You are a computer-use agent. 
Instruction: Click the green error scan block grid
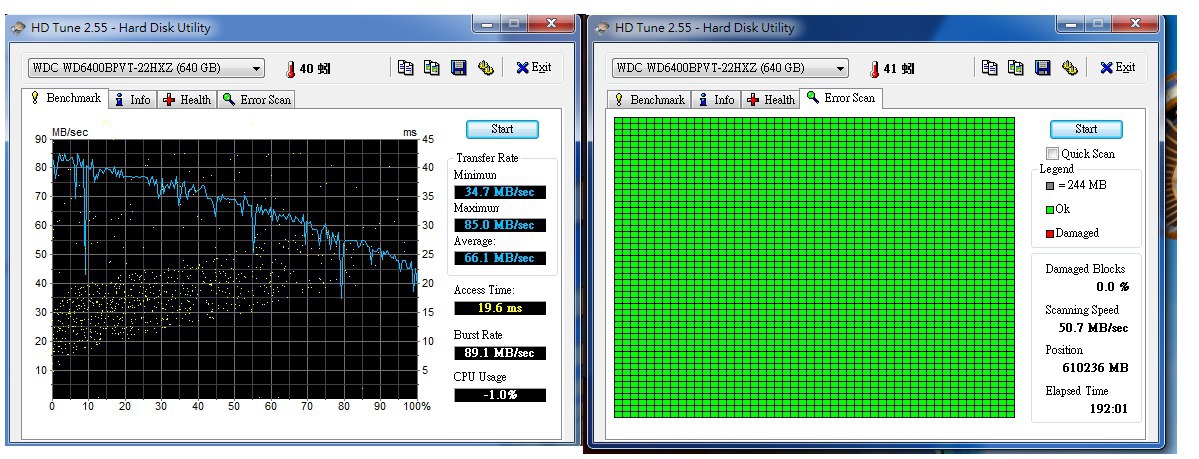[814, 268]
